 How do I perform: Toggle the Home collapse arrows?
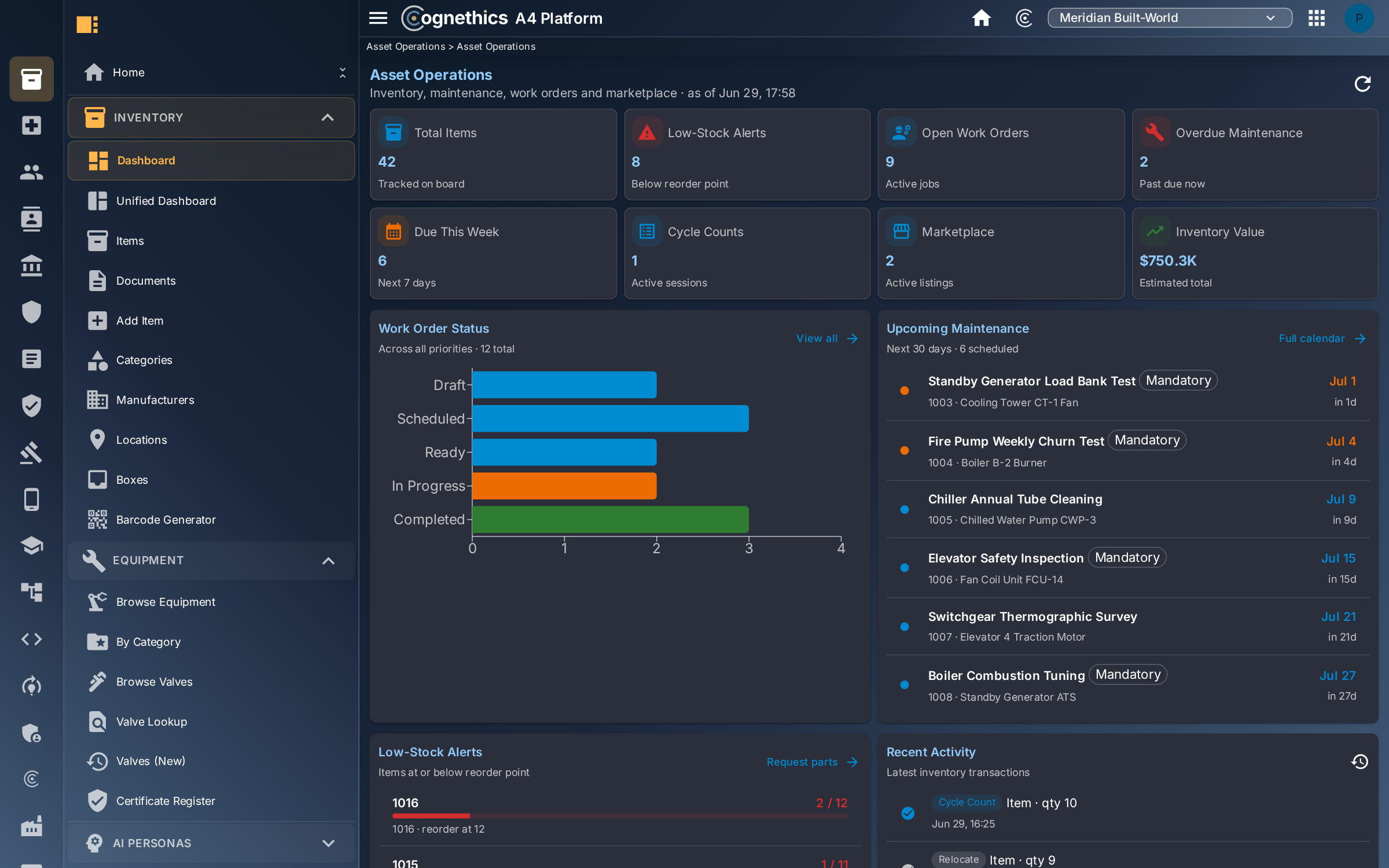coord(343,73)
